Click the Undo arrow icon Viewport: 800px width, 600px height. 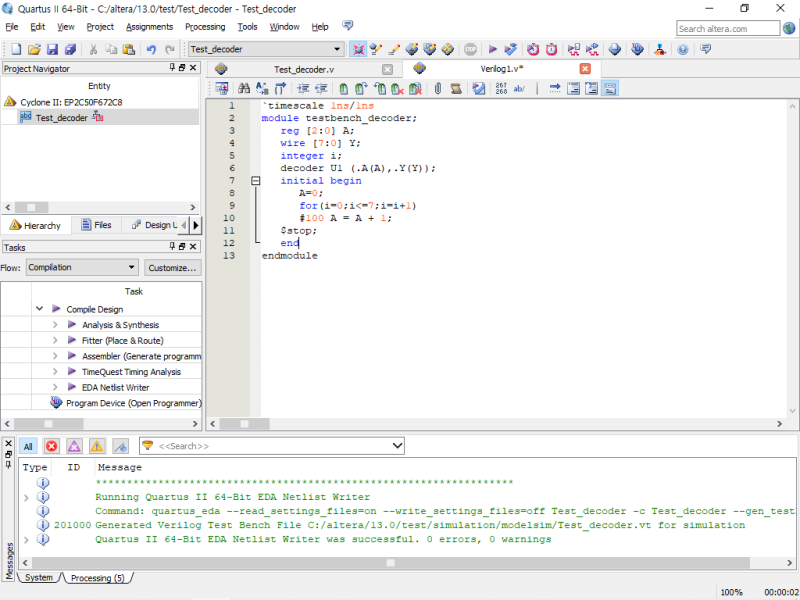coord(151,49)
